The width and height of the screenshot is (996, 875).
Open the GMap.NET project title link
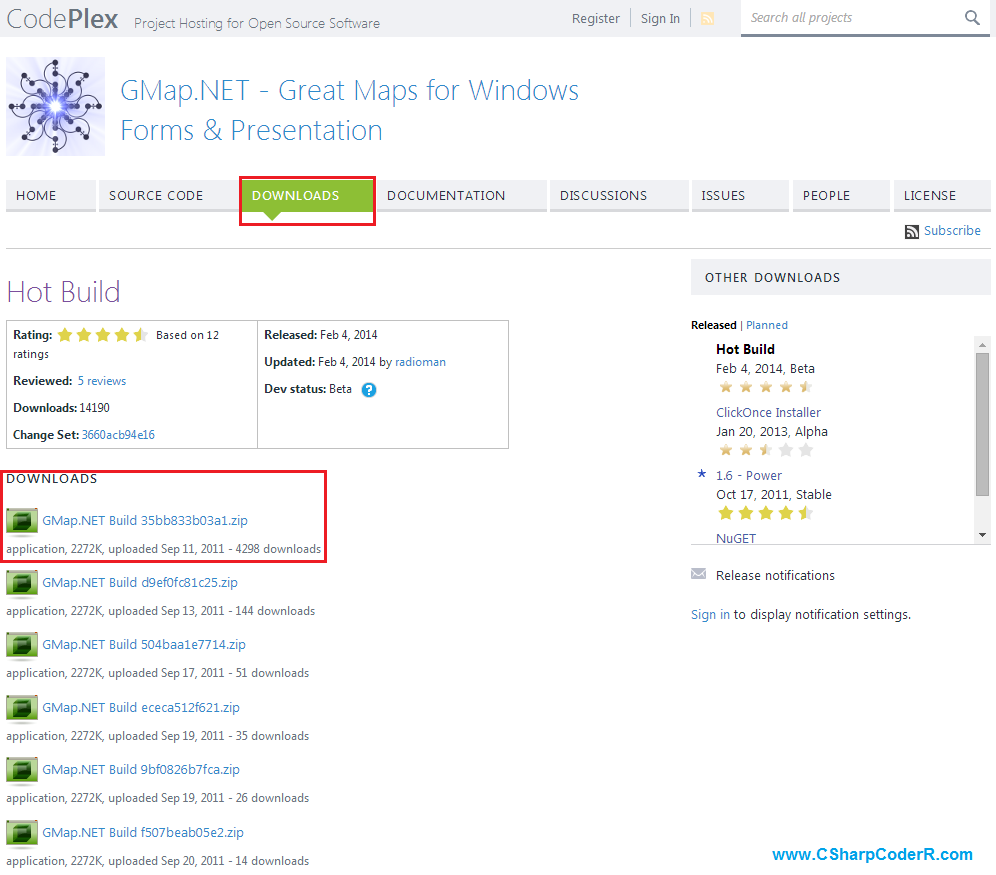tap(349, 110)
